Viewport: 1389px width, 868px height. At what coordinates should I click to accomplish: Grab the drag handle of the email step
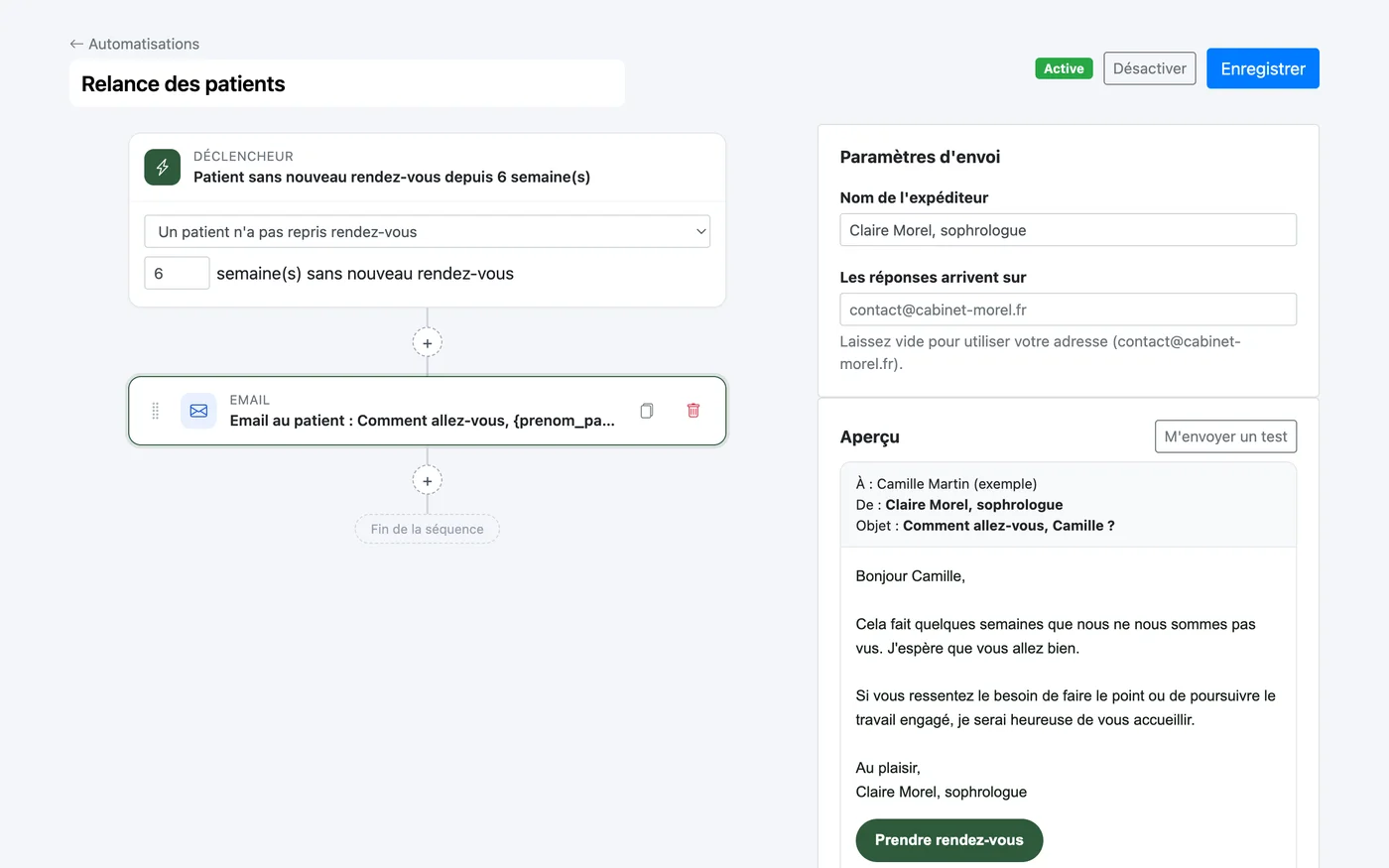(x=155, y=411)
